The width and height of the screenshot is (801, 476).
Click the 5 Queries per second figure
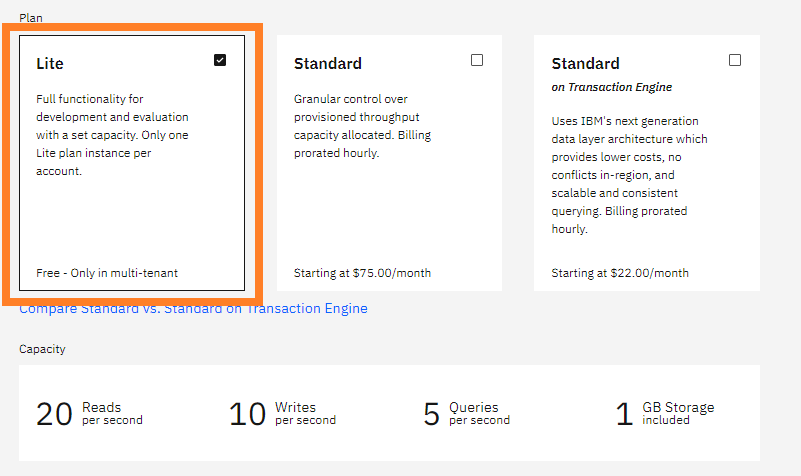click(466, 413)
